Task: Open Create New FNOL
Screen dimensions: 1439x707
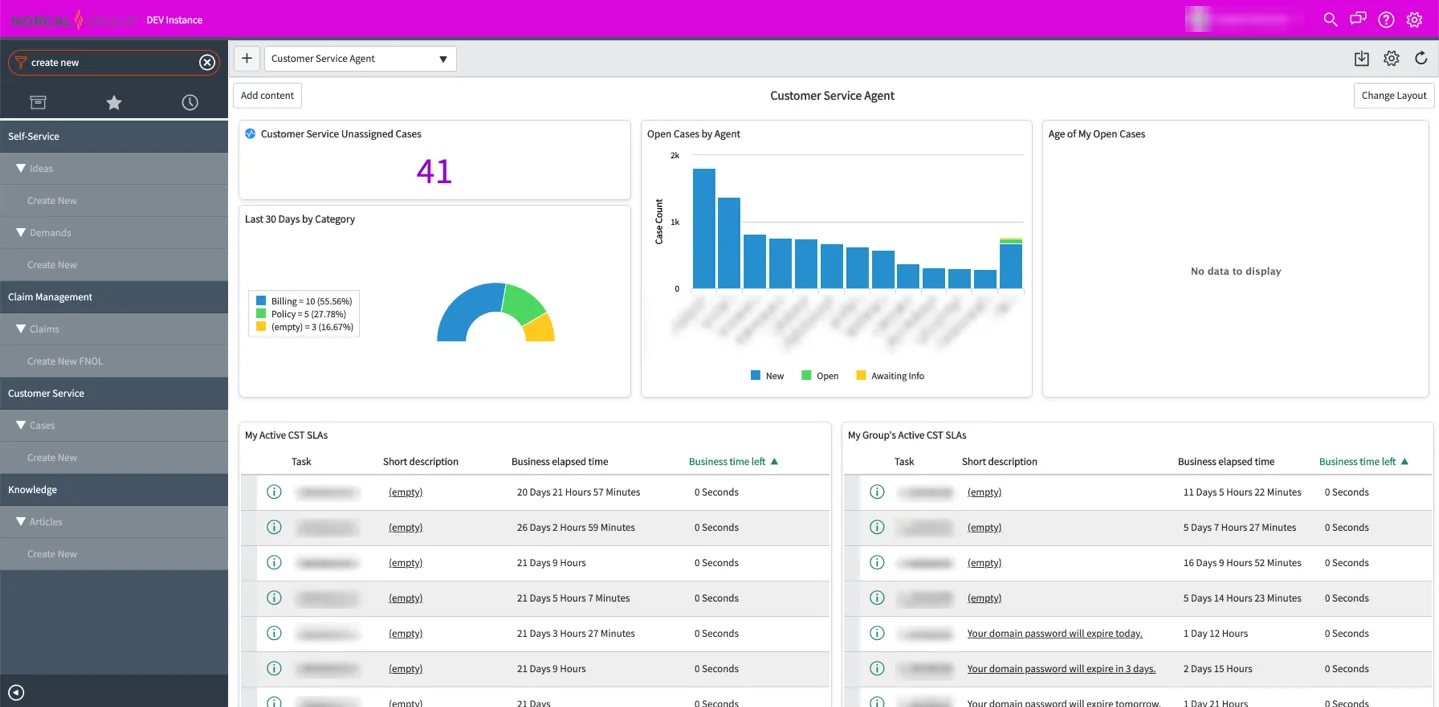Action: click(65, 361)
